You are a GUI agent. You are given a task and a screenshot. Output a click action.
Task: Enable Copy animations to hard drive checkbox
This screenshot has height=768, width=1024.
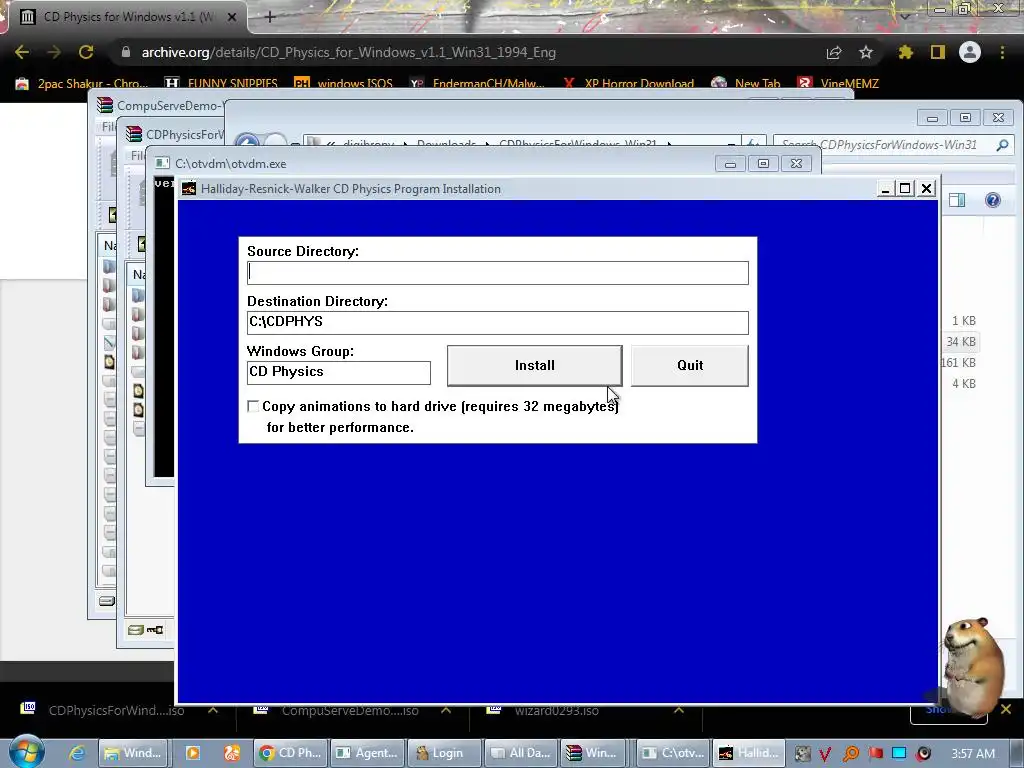click(x=253, y=406)
